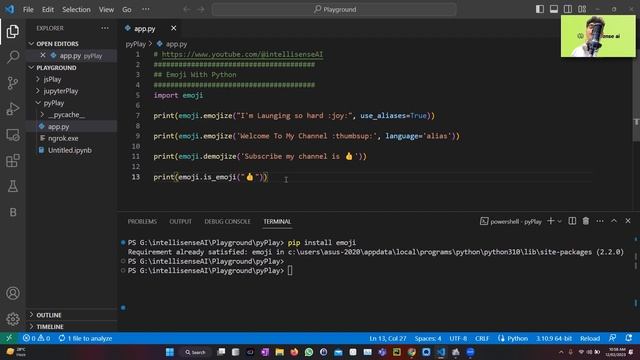640x360 pixels.
Task: Open the youtube.com/@intellisenseAI link in code
Action: 242,54
